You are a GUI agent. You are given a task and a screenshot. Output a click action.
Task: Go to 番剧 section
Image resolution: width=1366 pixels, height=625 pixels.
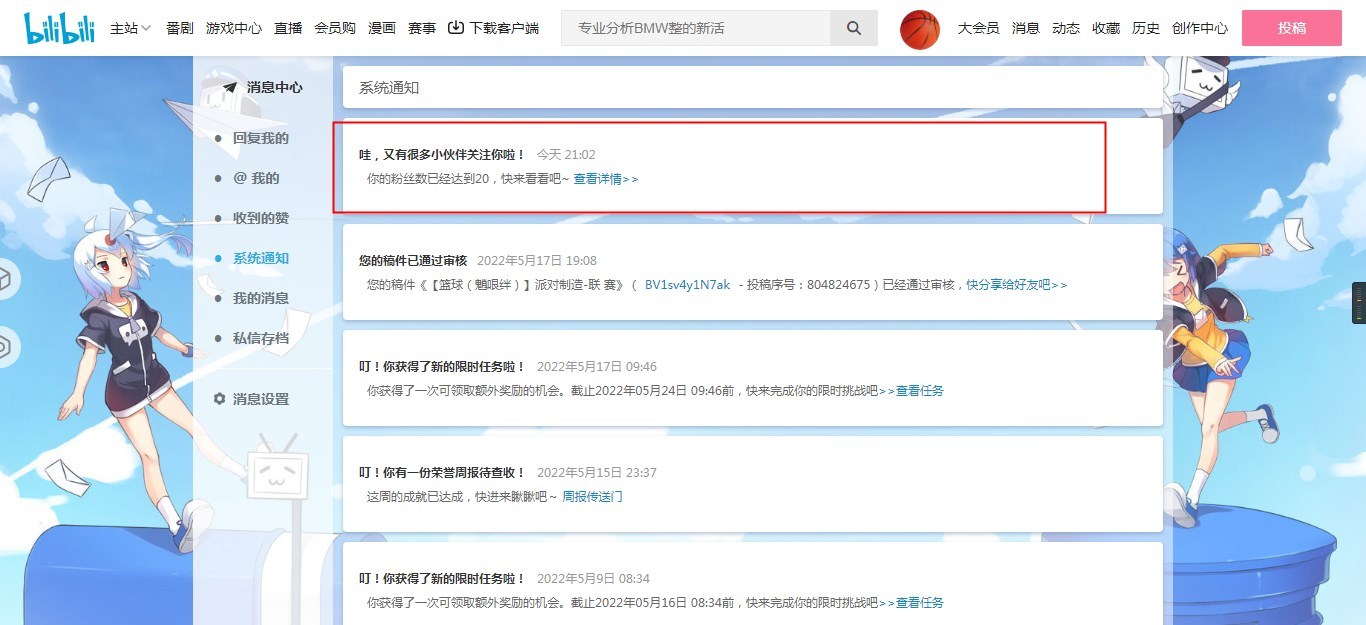click(x=180, y=28)
